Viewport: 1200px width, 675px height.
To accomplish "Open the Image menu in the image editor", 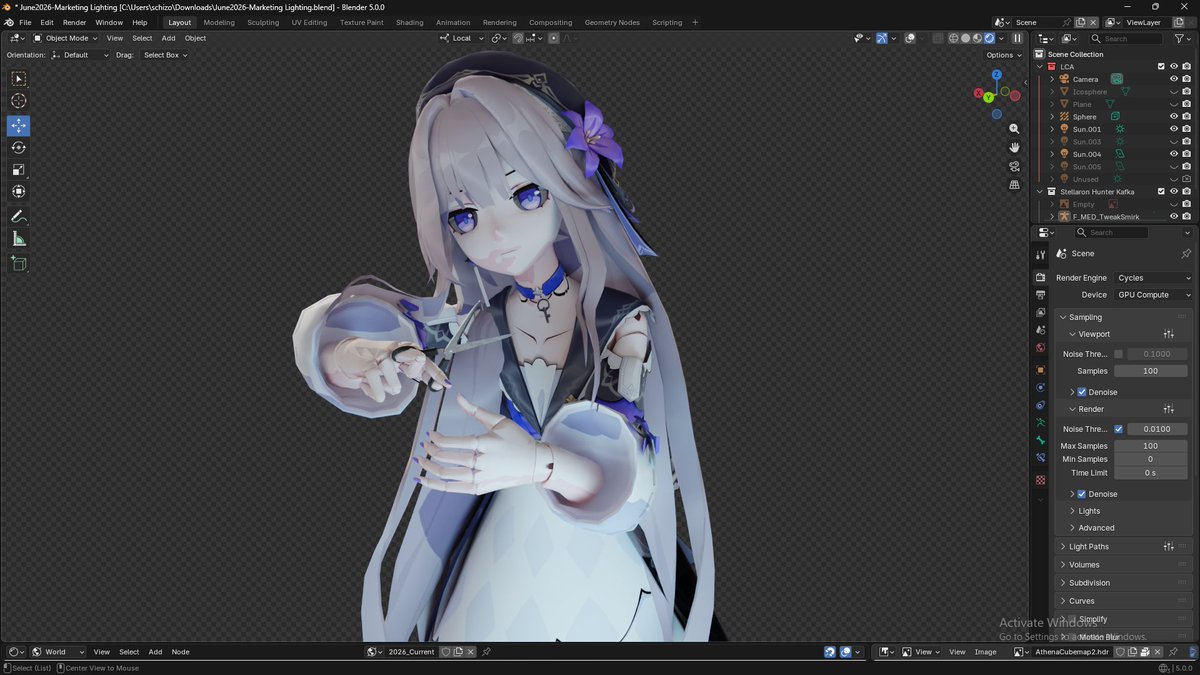I will (985, 652).
